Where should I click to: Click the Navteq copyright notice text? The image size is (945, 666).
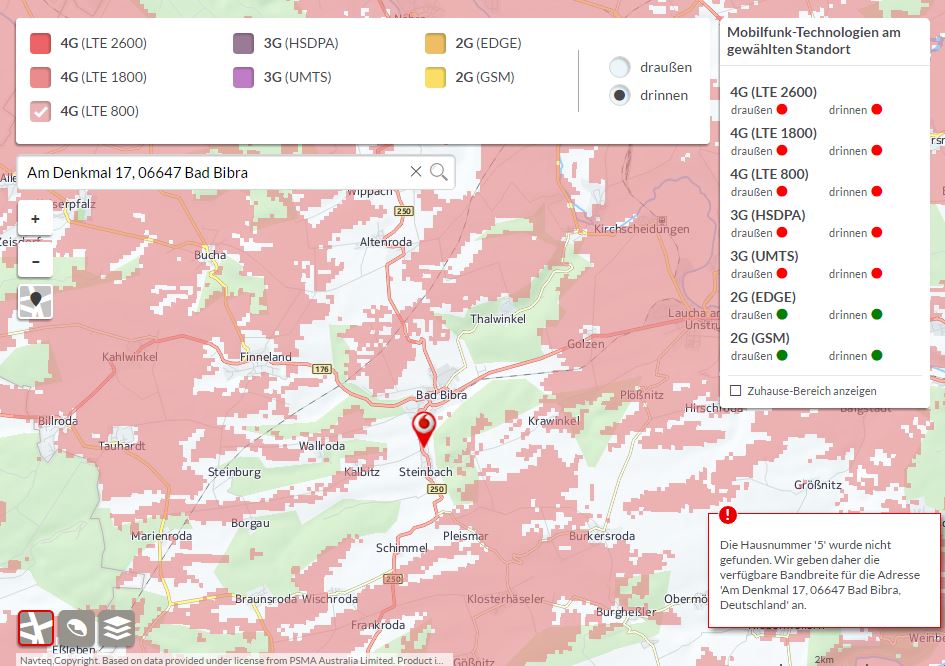point(231,661)
